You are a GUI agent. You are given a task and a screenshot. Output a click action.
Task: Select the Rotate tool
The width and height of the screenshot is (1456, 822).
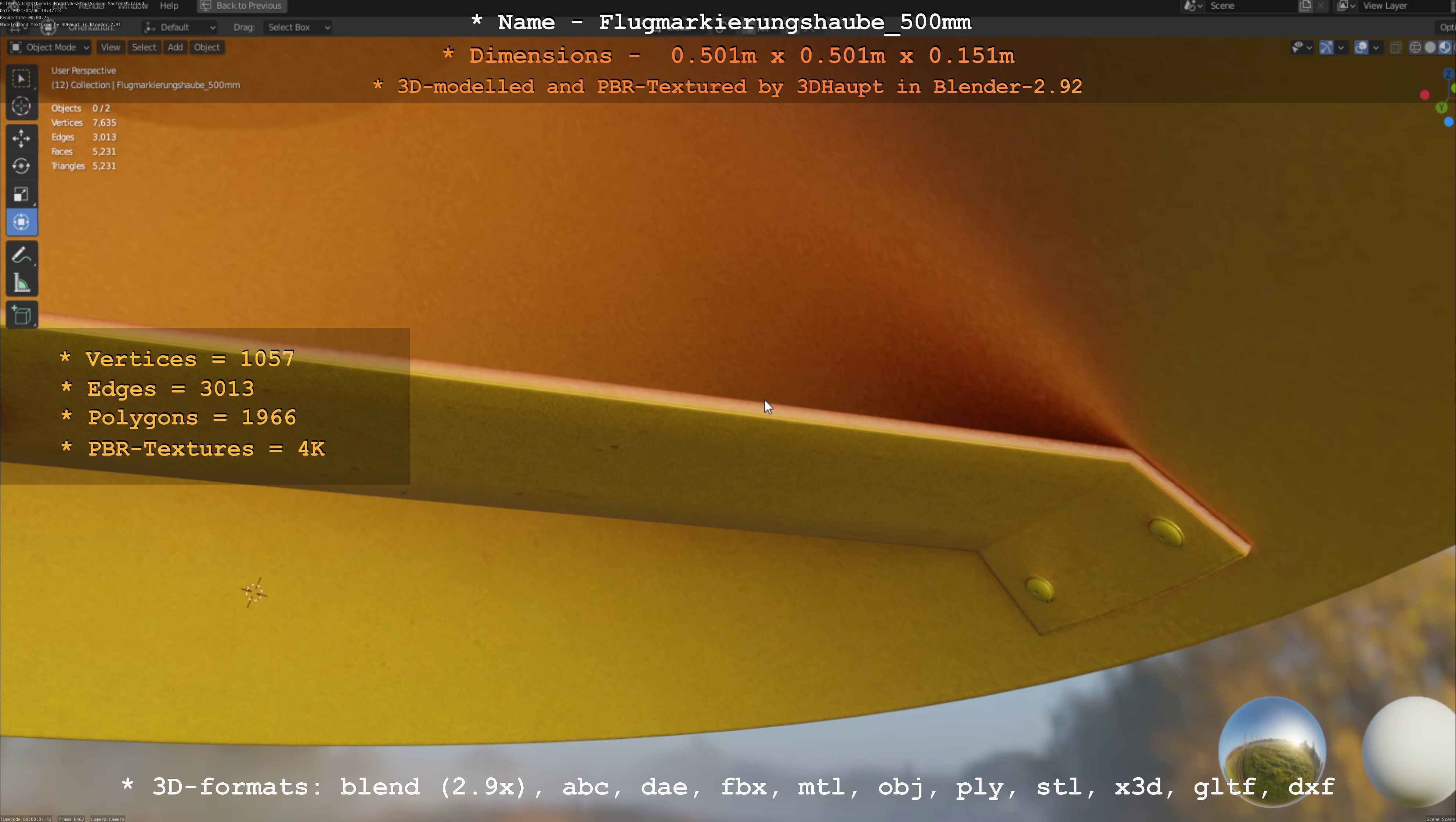pyautogui.click(x=21, y=166)
